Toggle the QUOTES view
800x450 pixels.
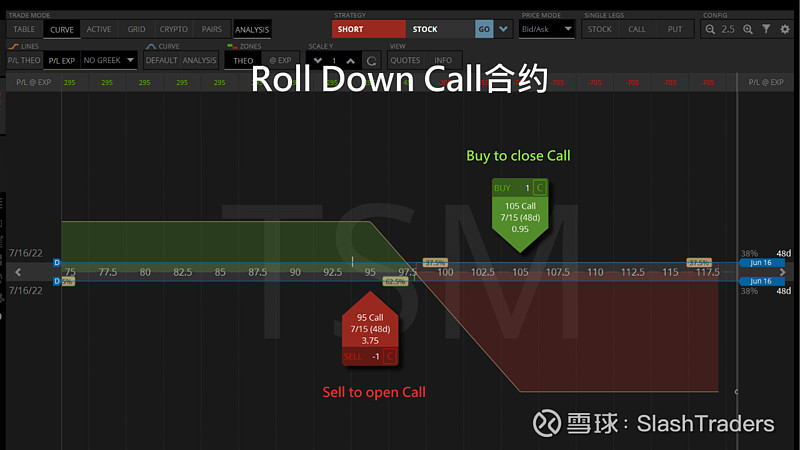tap(405, 60)
